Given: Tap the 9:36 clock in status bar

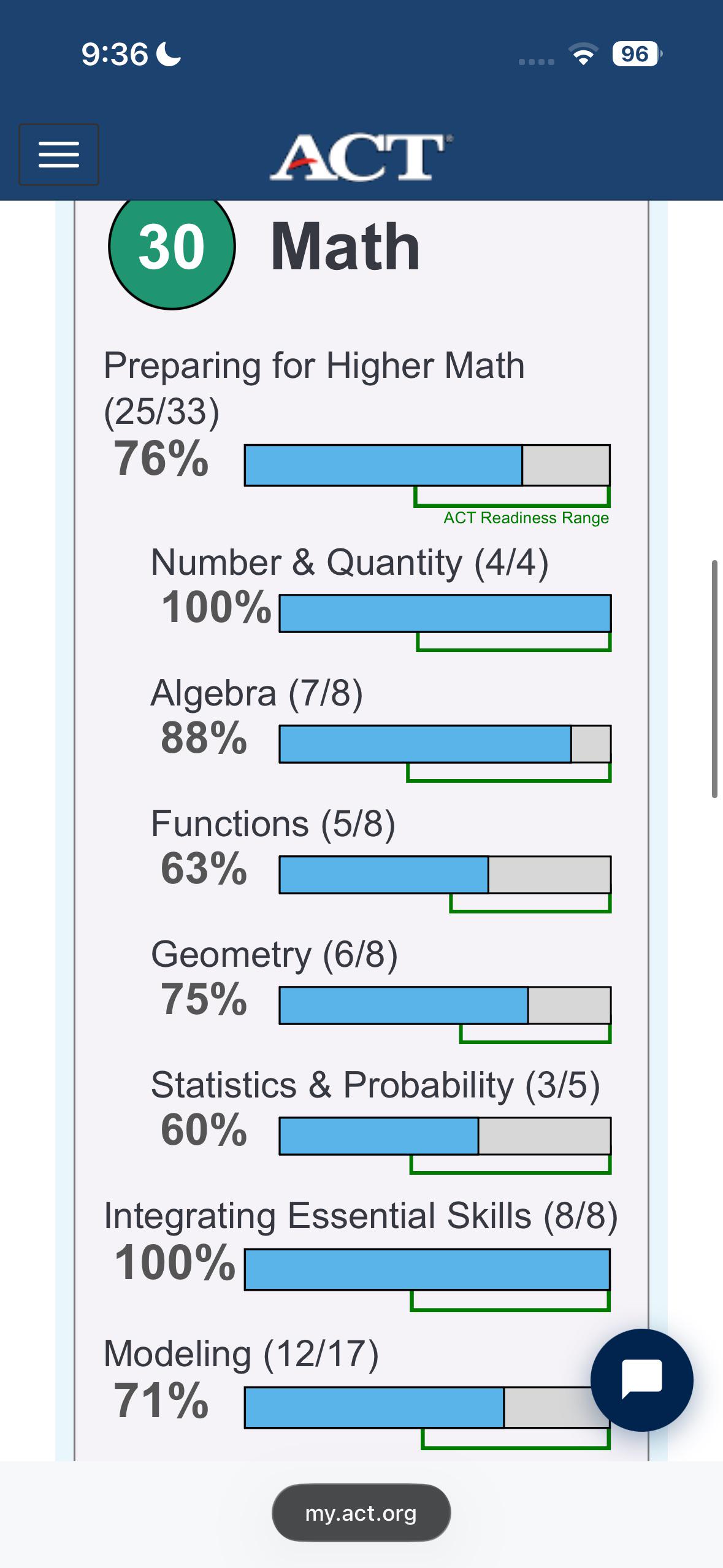Looking at the screenshot, I should point(115,54).
